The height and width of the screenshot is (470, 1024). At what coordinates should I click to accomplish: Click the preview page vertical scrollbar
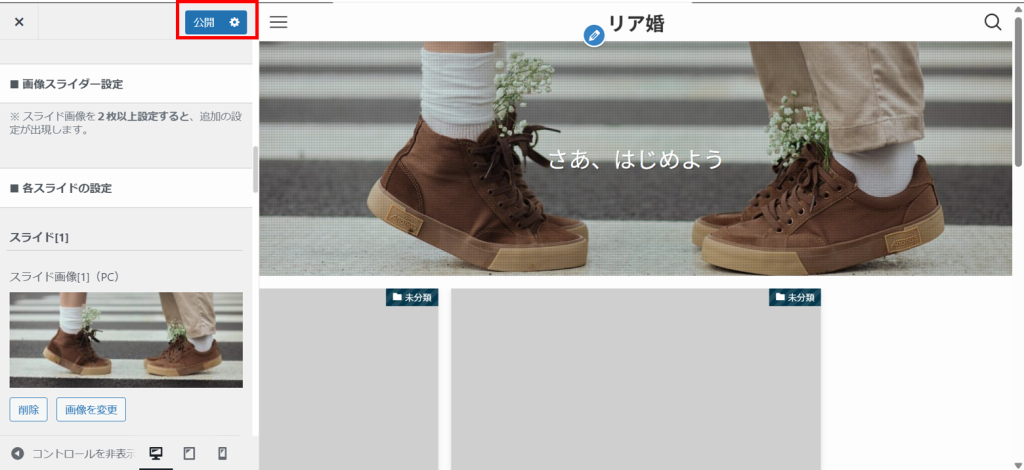[x=1018, y=100]
